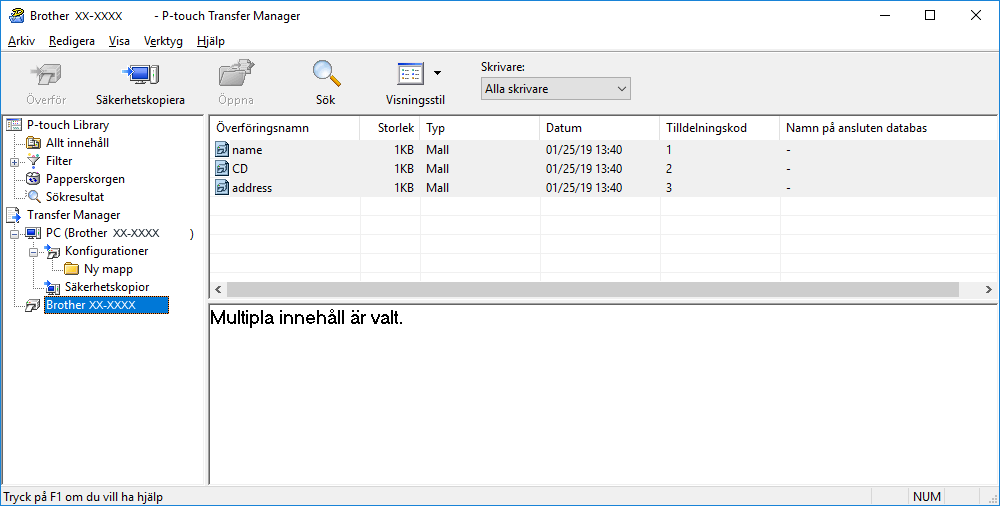Click the Transfer Manager icon
The width and height of the screenshot is (1000, 506).
click(x=14, y=215)
